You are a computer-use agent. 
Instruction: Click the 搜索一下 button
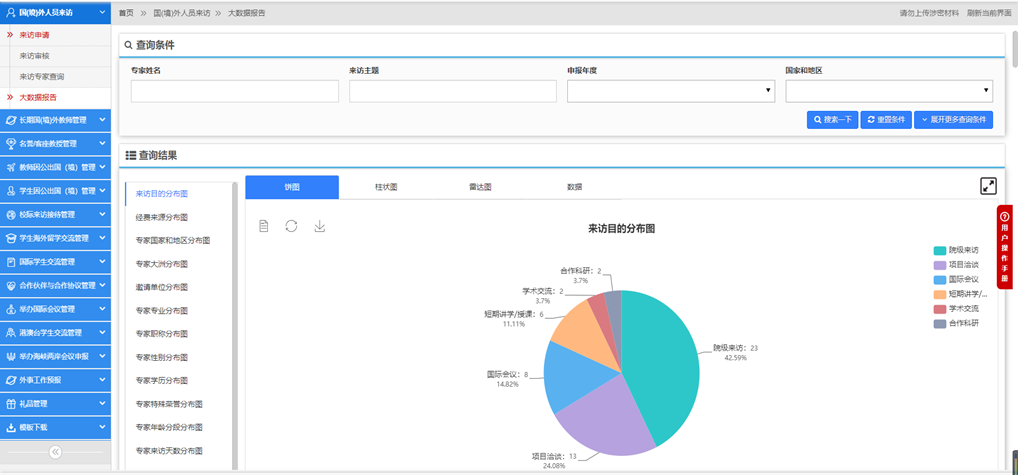[x=831, y=119]
